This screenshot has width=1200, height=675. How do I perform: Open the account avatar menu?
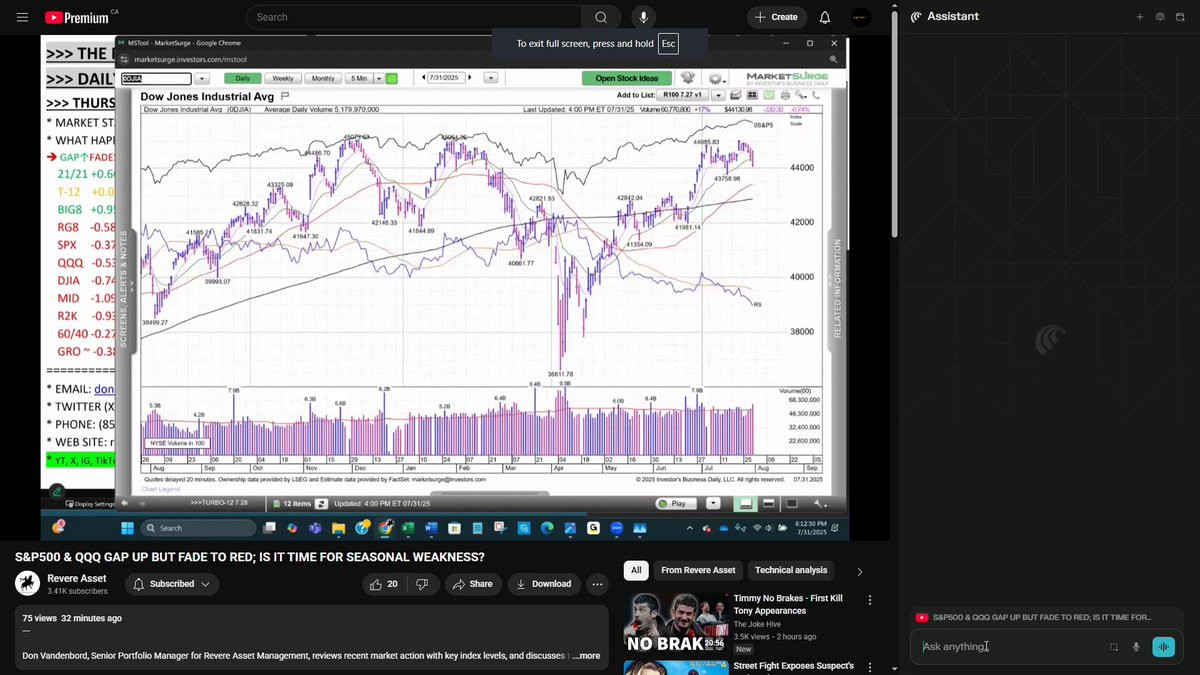[x=860, y=17]
